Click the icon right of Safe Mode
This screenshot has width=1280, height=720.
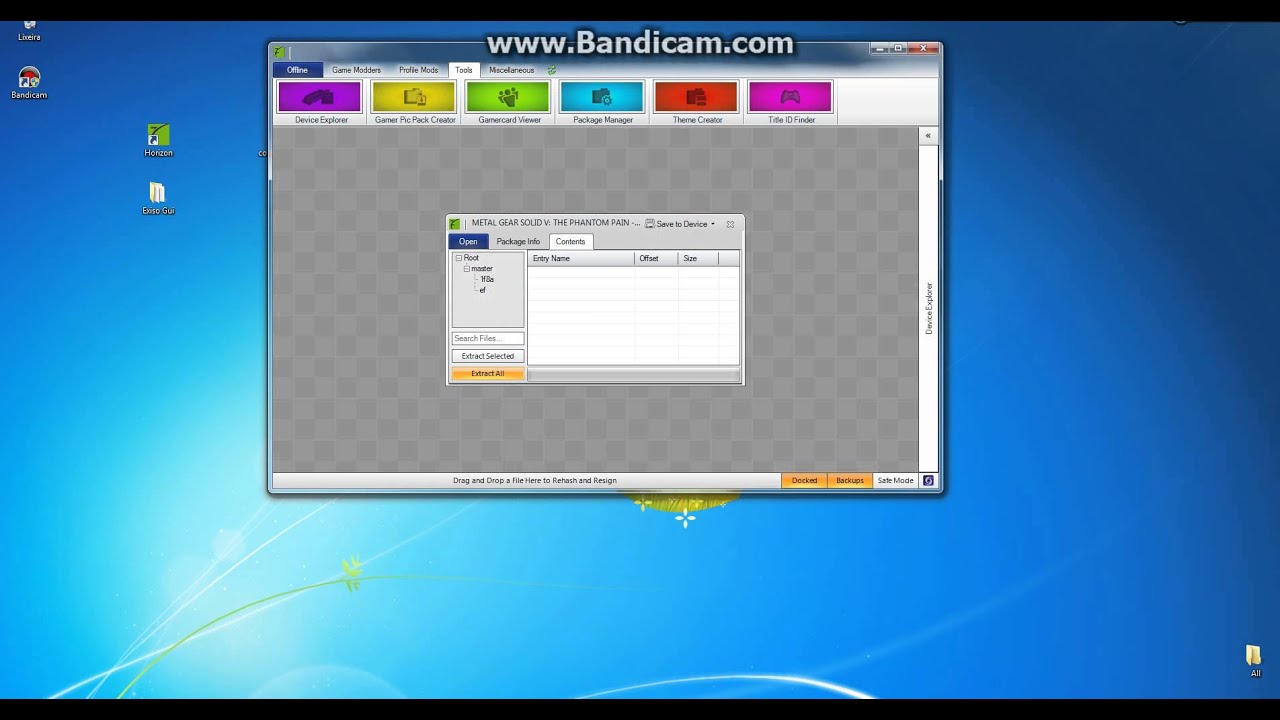(928, 481)
